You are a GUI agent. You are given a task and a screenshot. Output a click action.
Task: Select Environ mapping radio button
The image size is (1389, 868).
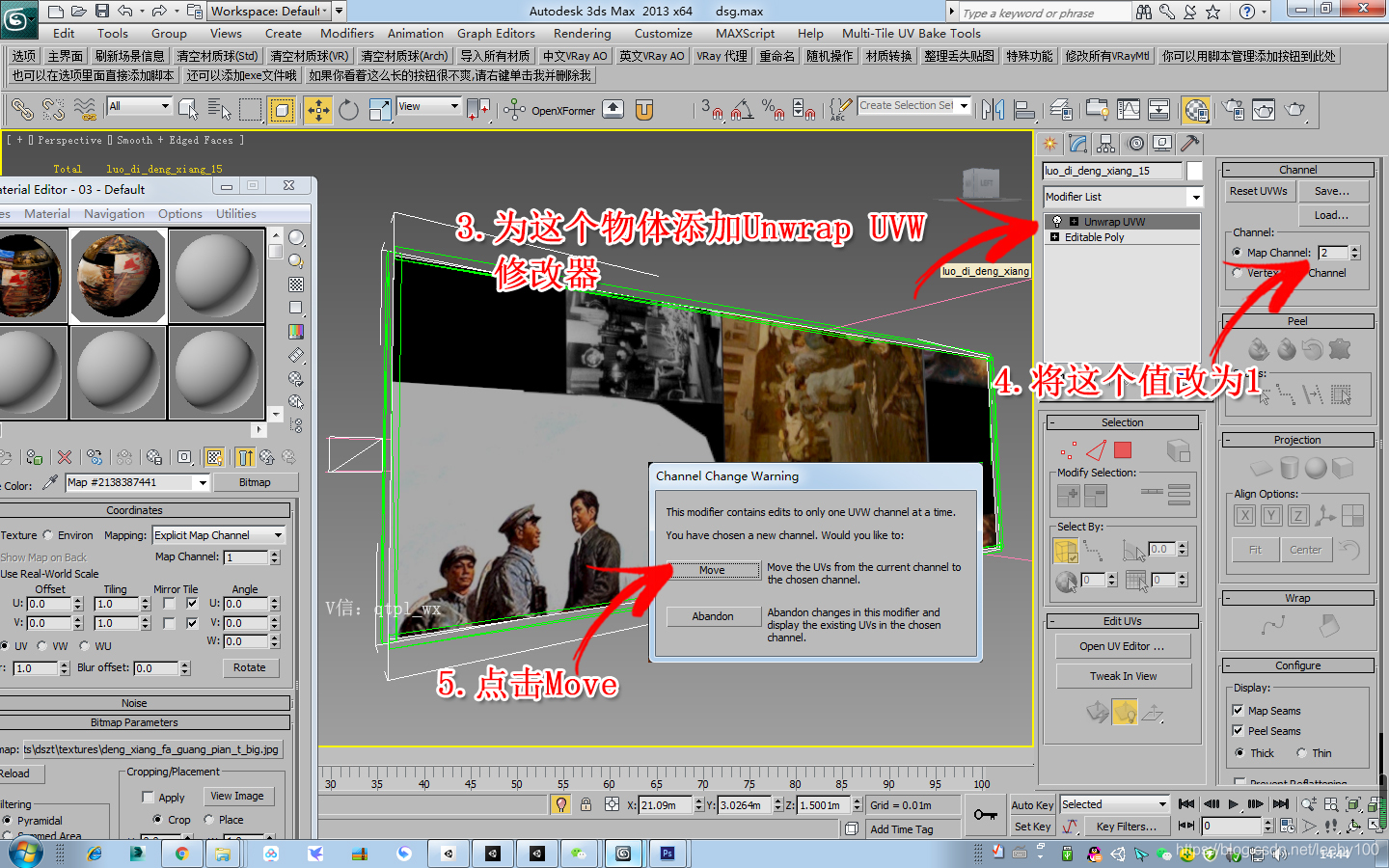tap(47, 535)
